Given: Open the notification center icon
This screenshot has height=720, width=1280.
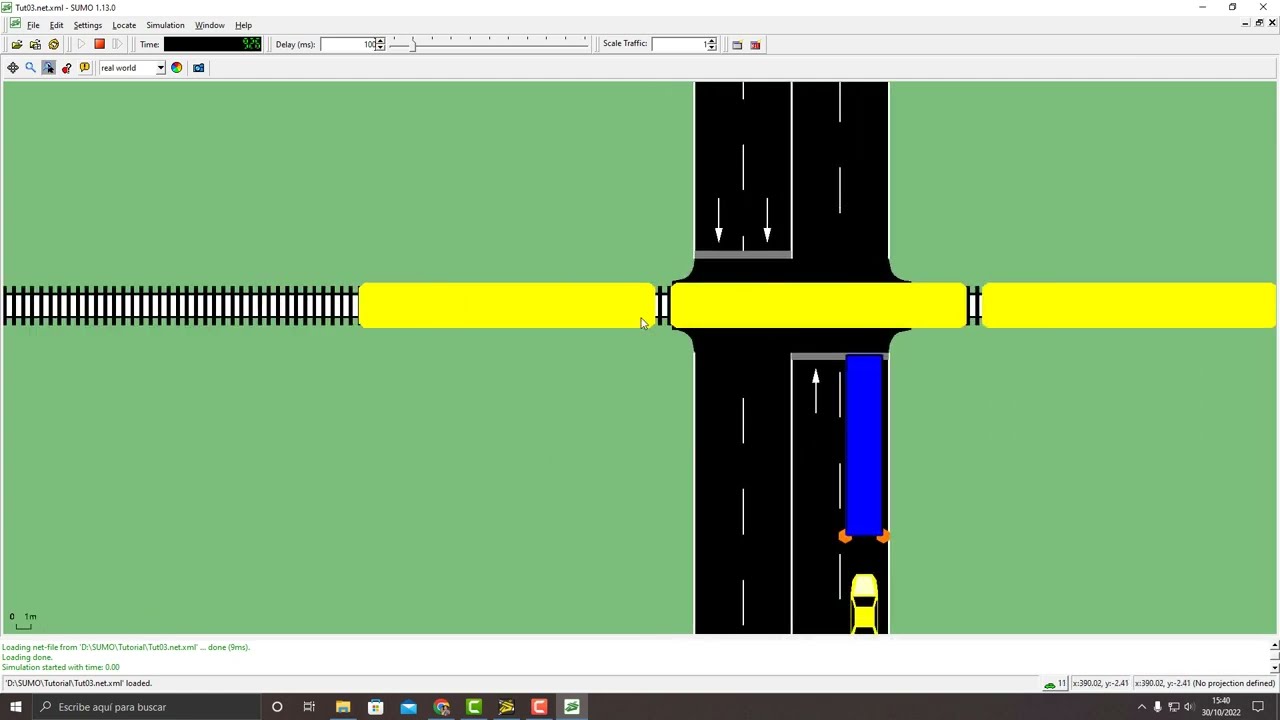Looking at the screenshot, I should [x=1258, y=707].
